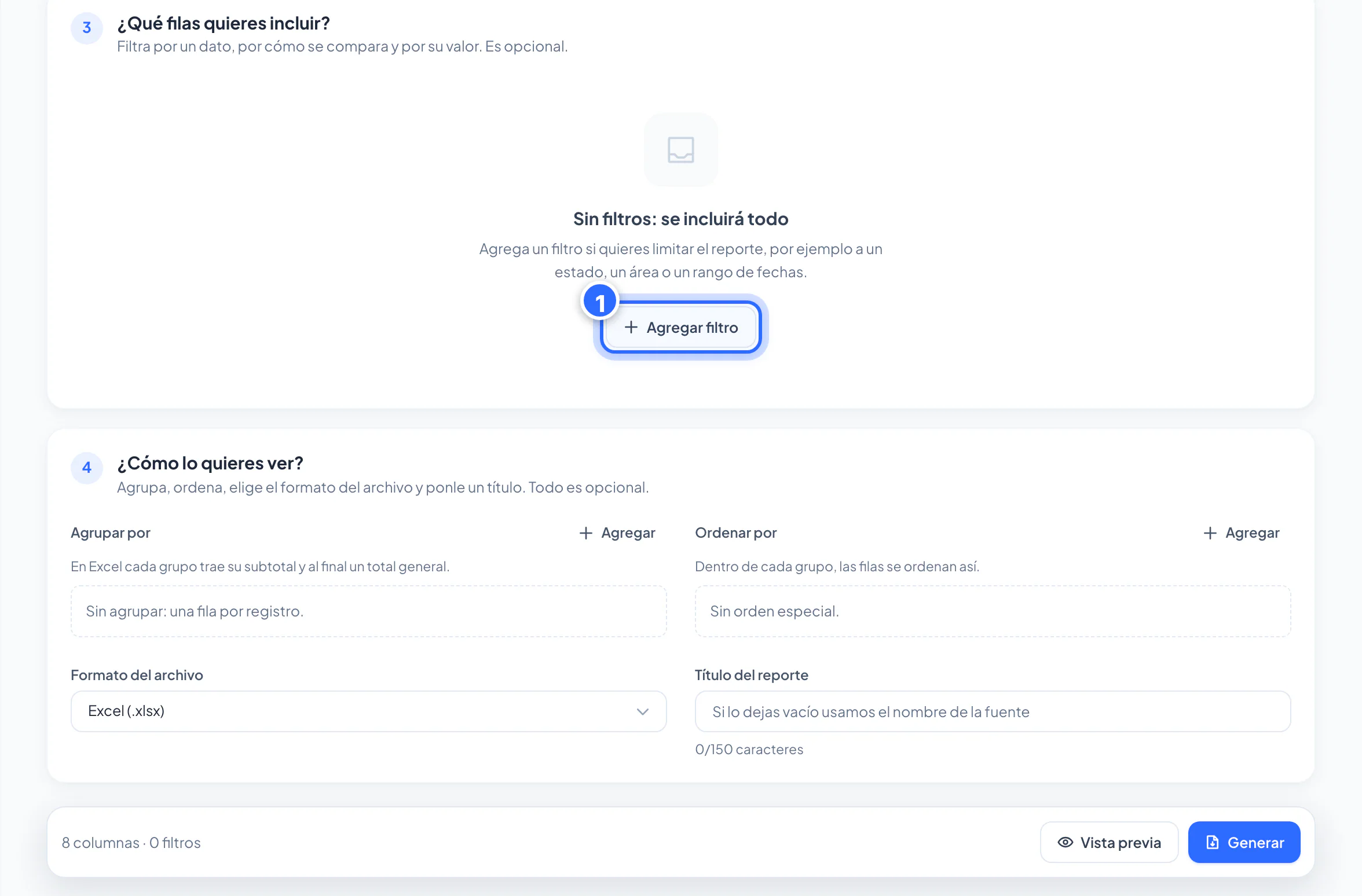1362x896 pixels.
Task: Open the Formato del archivo dropdown
Action: [x=368, y=711]
